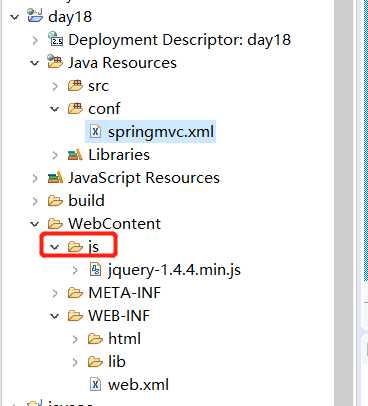
Task: Expand Deployment Descriptor: day18 node
Action: pyautogui.click(x=35, y=40)
